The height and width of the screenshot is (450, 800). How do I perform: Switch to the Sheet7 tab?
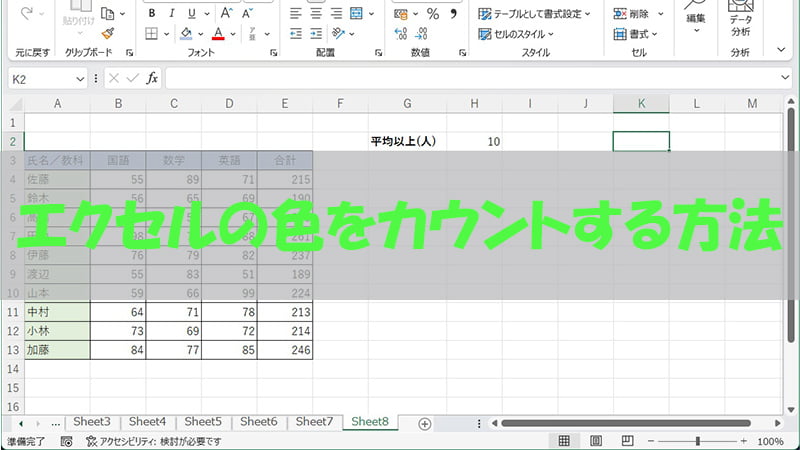coord(314,422)
